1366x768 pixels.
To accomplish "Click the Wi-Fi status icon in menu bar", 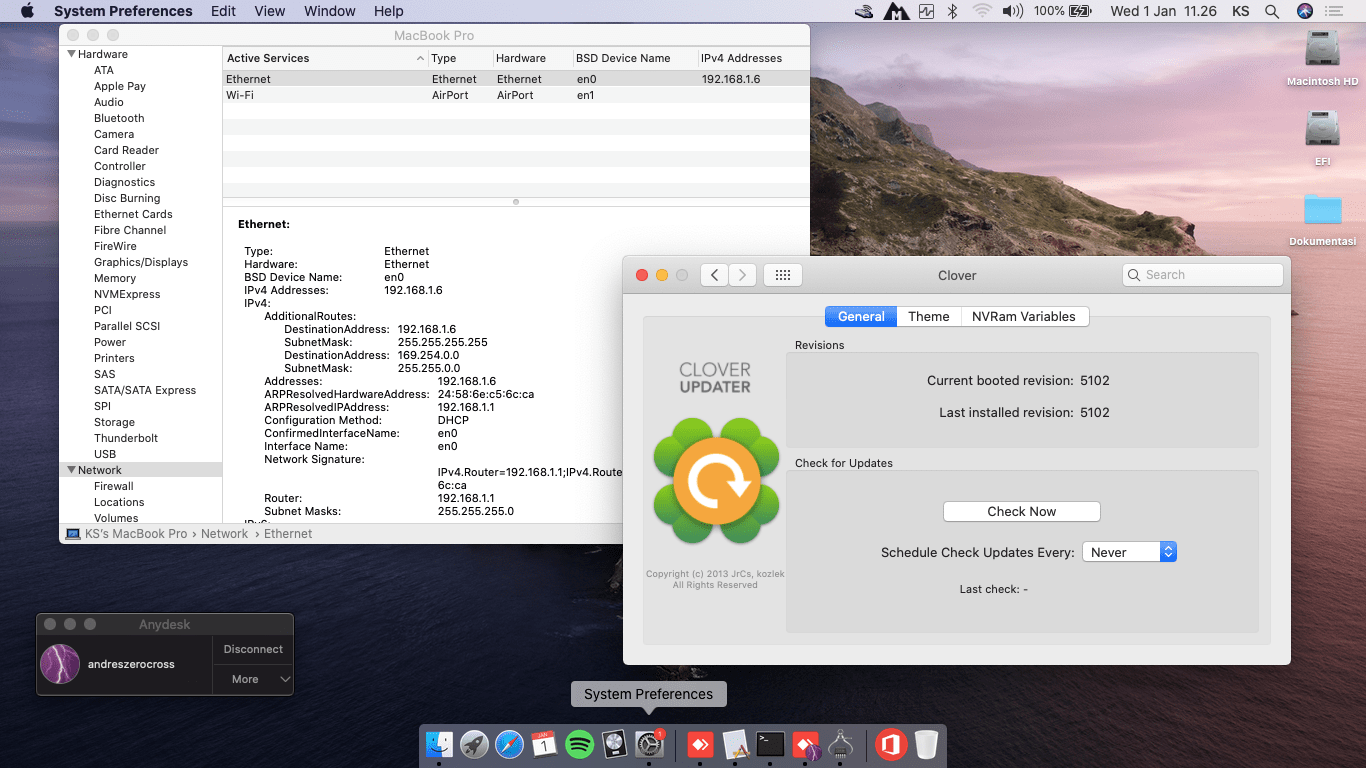I will (x=982, y=11).
